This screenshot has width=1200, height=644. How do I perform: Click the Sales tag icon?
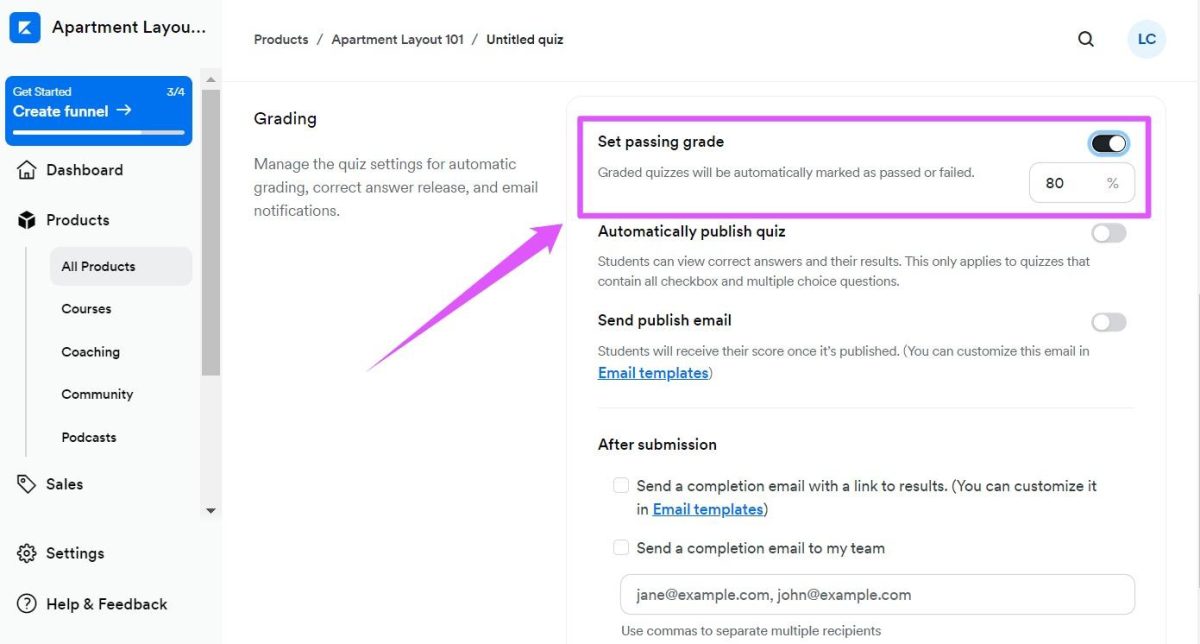pyautogui.click(x=27, y=484)
